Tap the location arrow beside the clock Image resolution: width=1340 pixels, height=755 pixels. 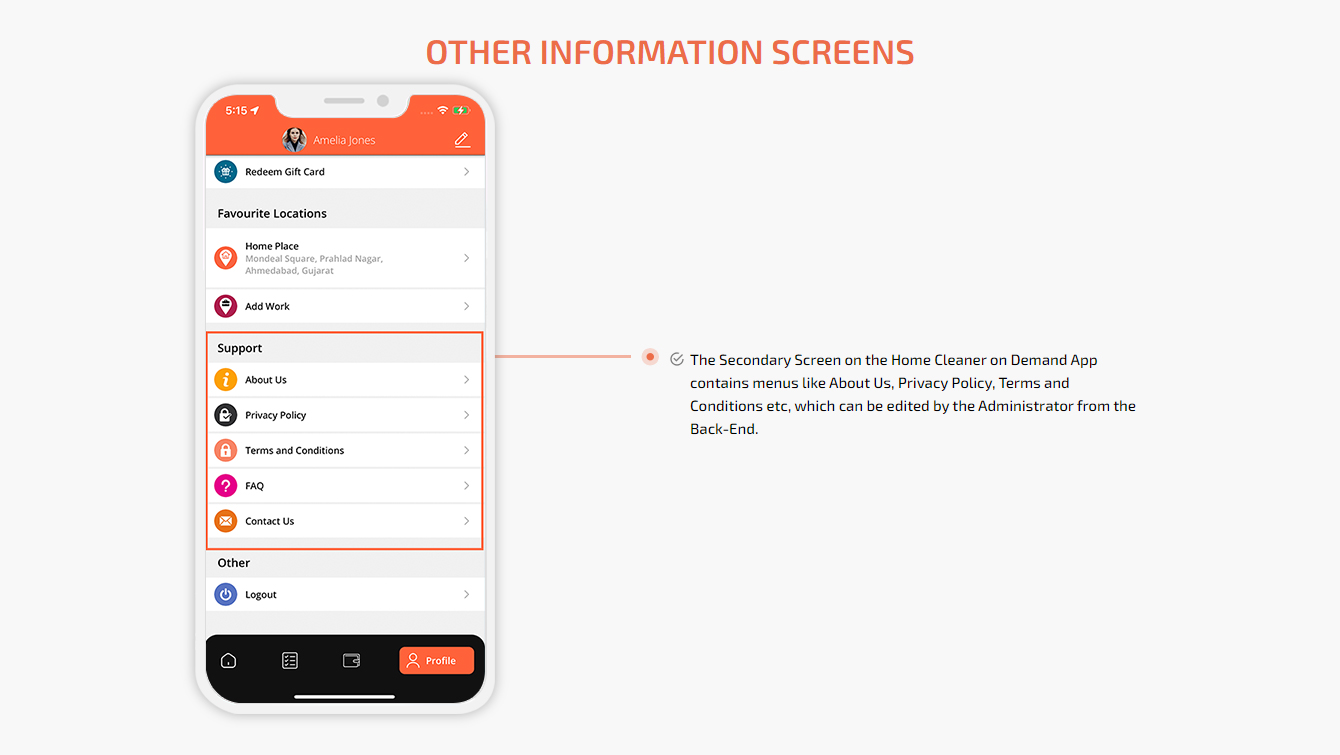coord(255,110)
